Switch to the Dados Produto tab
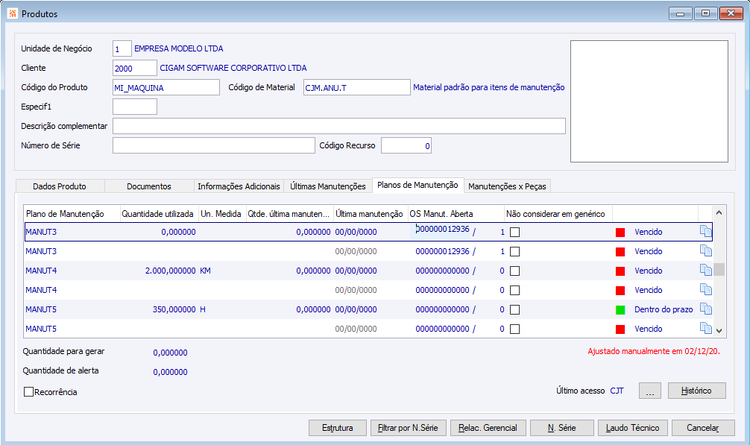 (x=60, y=186)
